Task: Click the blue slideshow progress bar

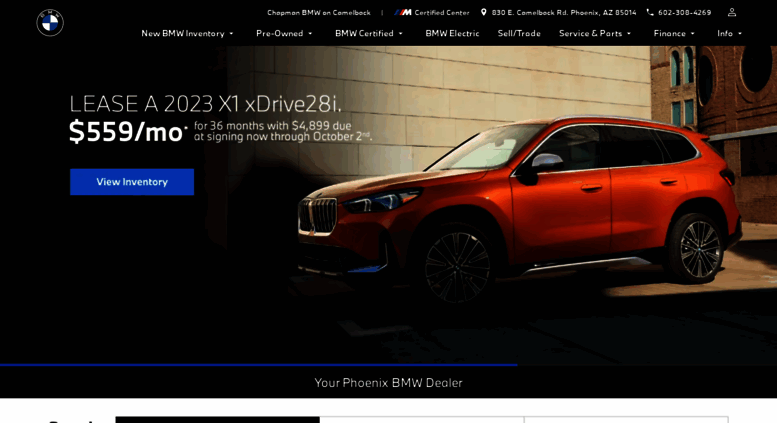Action: point(259,365)
